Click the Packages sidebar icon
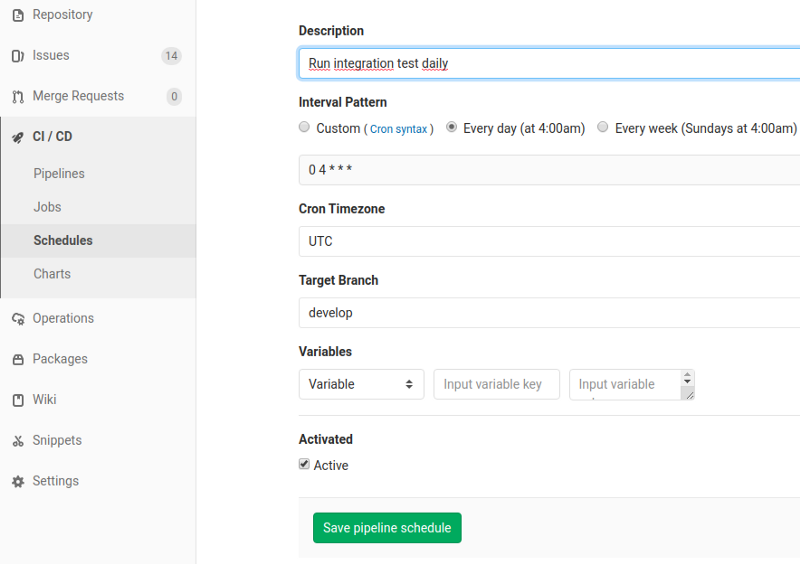800x564 pixels. [x=17, y=359]
